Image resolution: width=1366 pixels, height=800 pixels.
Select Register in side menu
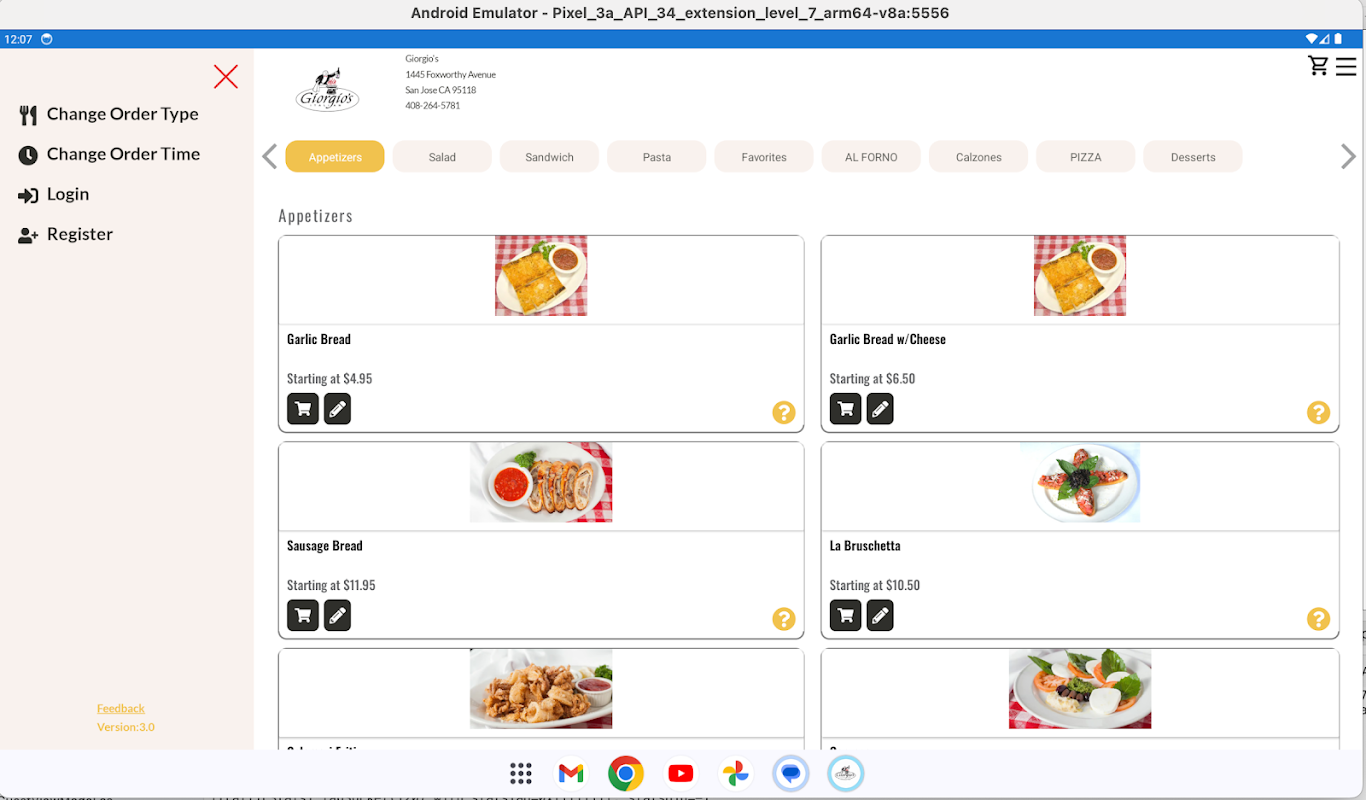[66, 234]
